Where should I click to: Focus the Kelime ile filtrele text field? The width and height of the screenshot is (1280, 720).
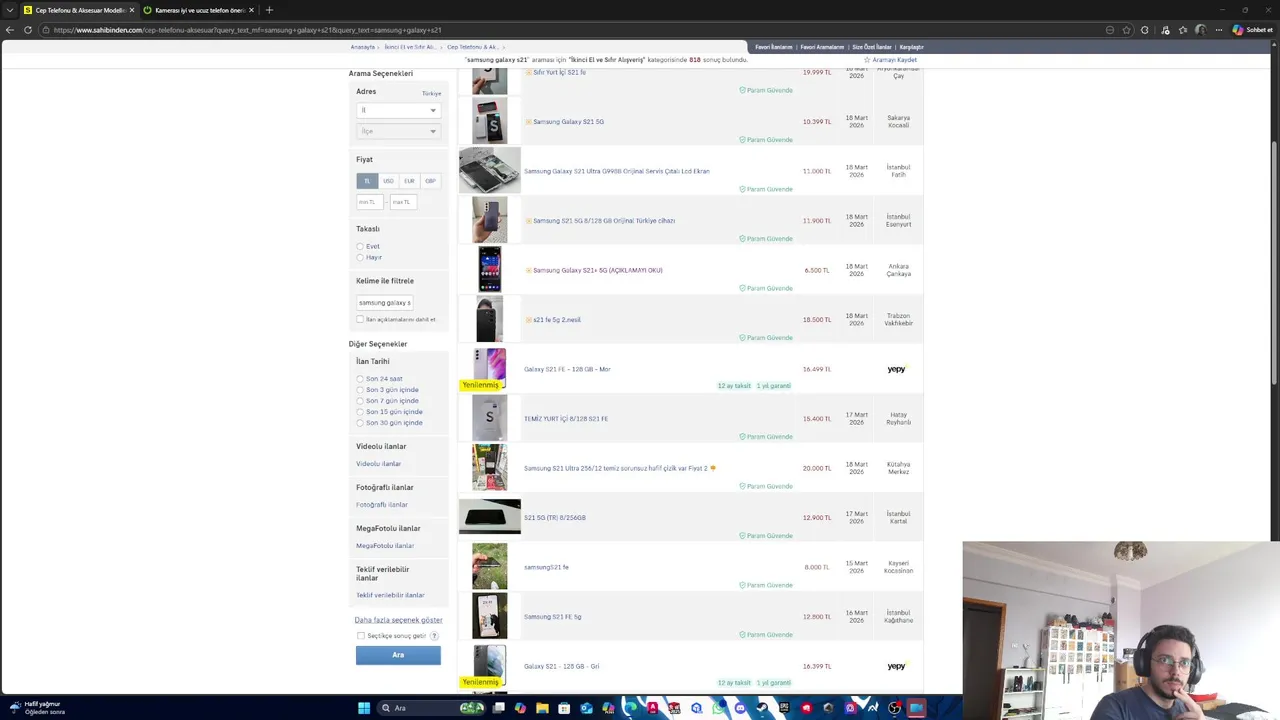coord(385,302)
